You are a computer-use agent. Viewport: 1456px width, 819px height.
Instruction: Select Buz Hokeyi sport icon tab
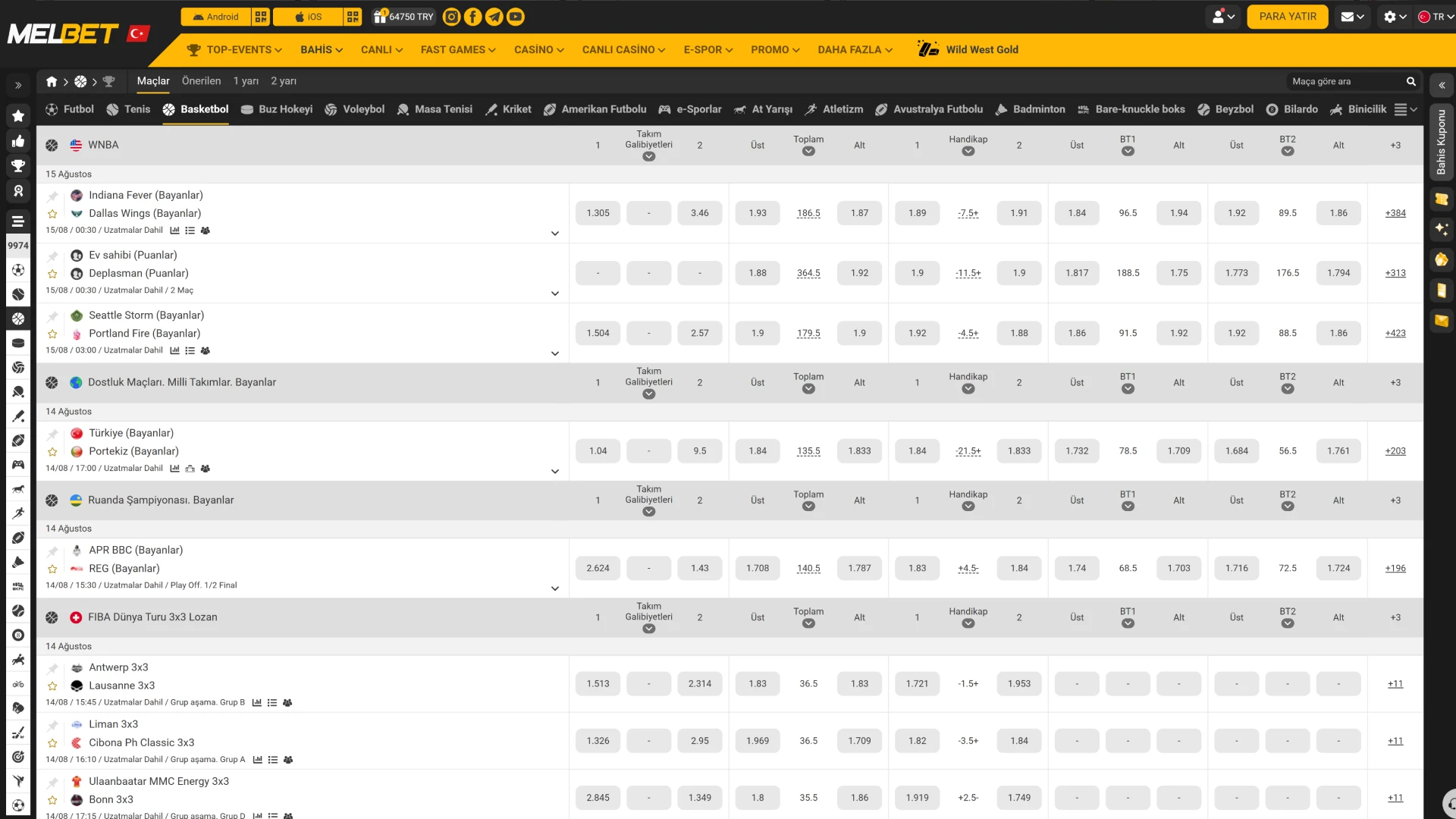276,109
